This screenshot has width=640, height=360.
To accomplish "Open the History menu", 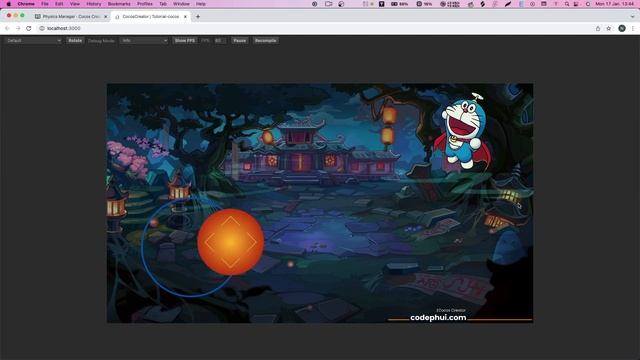I will (x=93, y=4).
